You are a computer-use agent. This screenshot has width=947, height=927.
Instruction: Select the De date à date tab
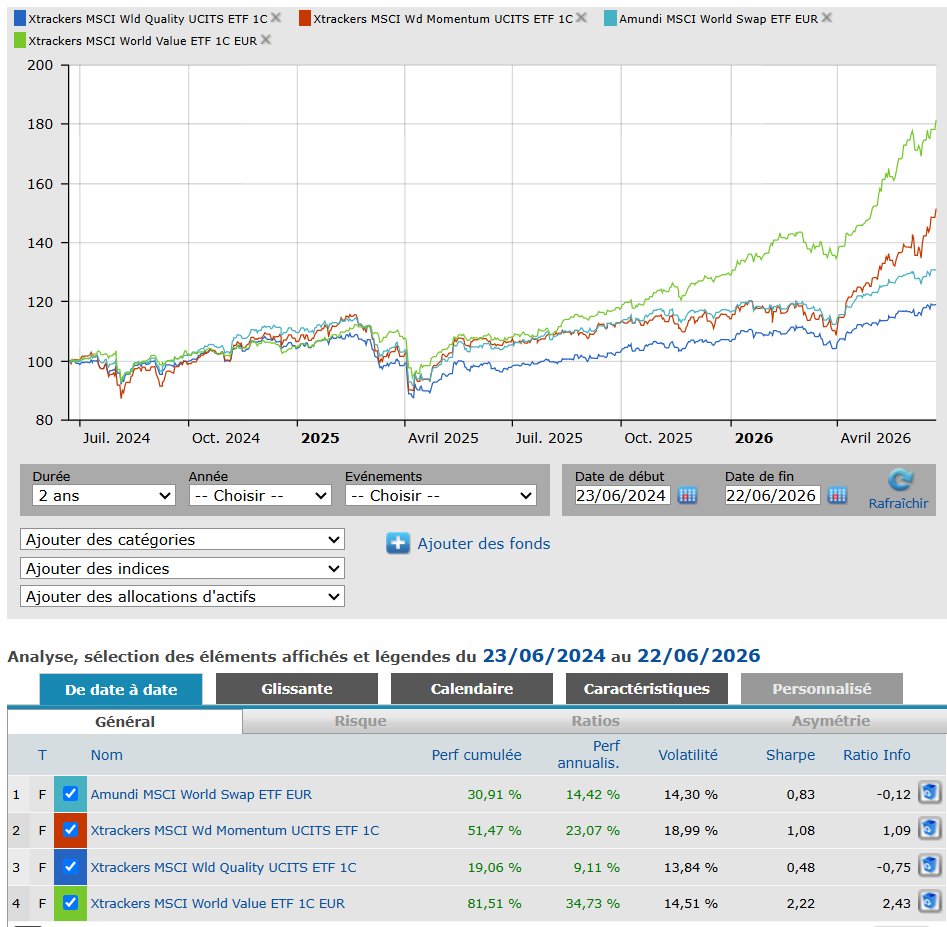click(x=121, y=689)
